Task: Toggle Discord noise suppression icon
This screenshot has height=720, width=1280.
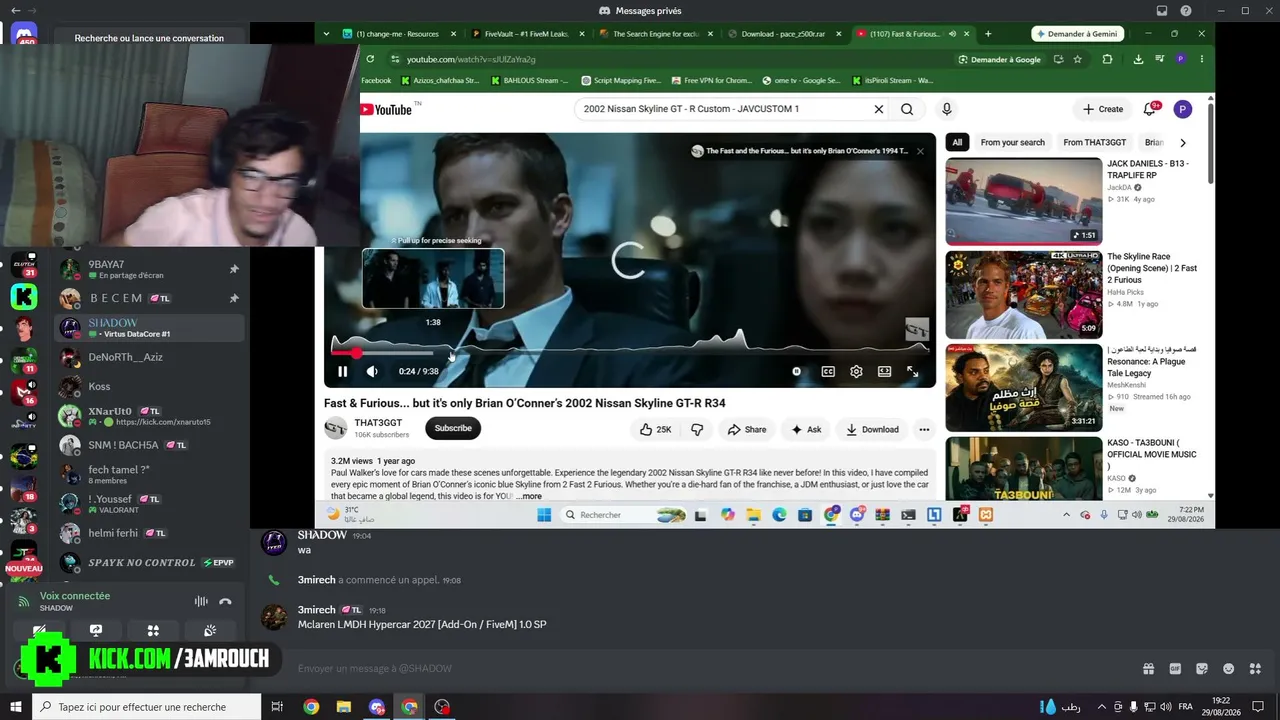Action: 201,601
